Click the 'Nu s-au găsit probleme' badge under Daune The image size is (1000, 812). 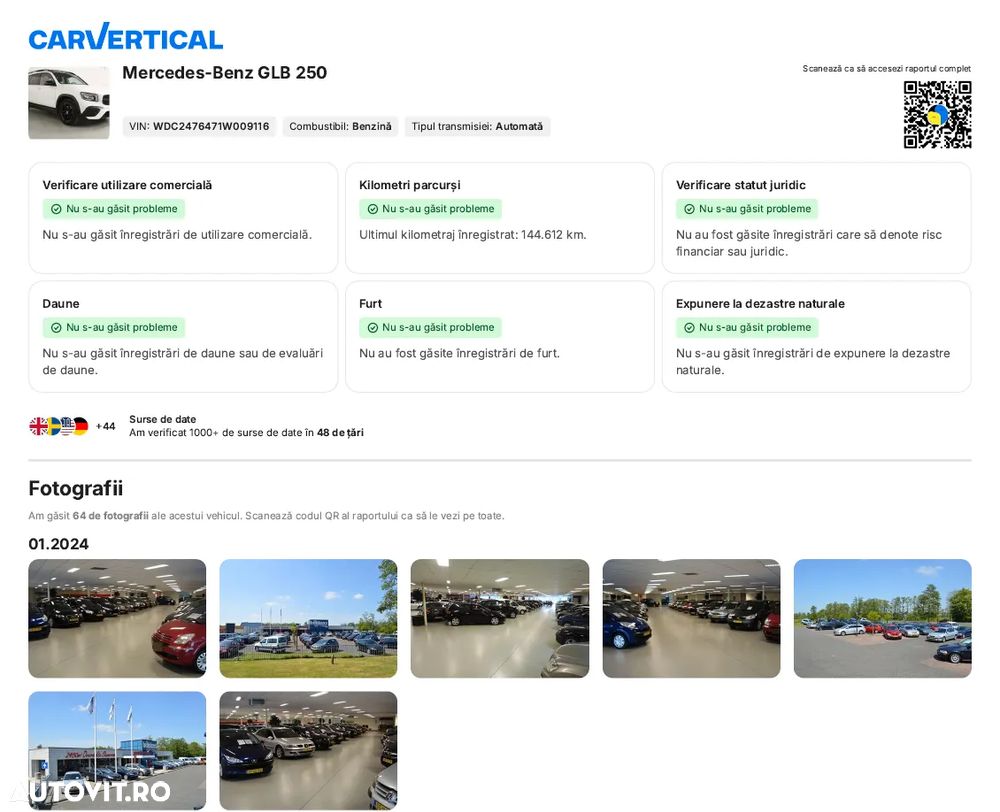tap(114, 328)
